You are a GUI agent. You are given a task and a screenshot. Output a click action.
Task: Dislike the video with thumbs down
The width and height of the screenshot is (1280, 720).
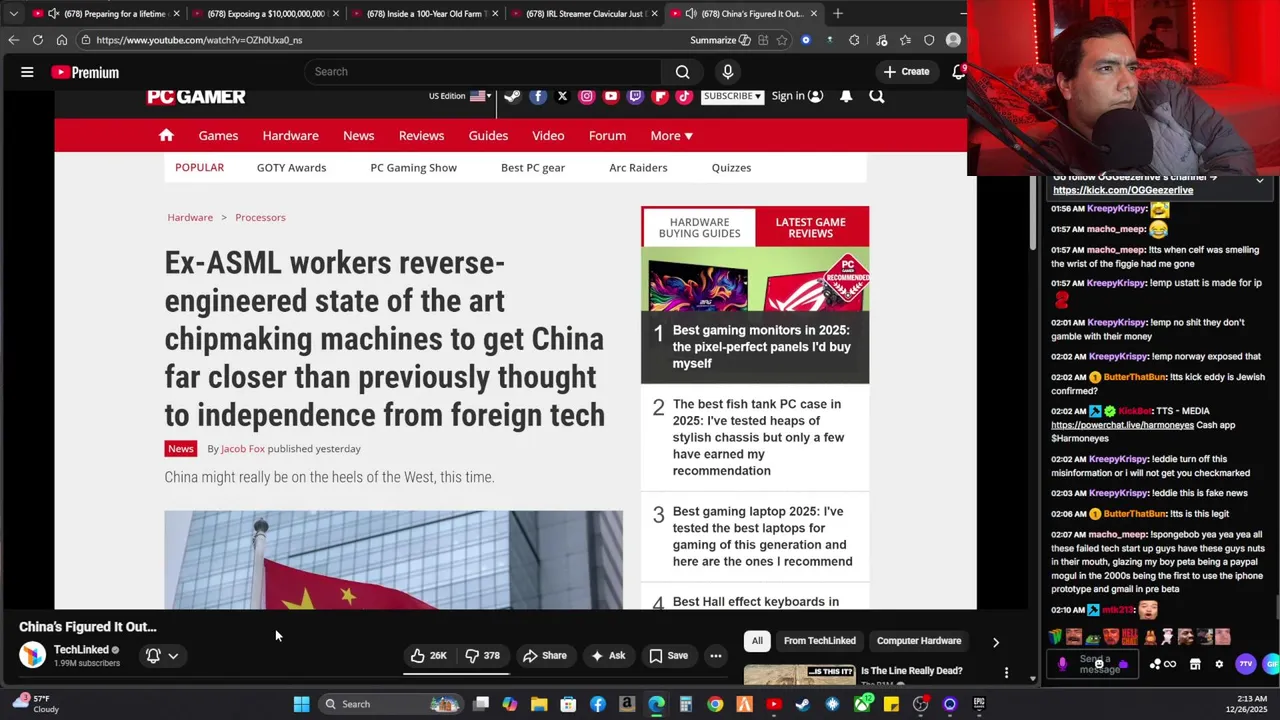[482, 656]
